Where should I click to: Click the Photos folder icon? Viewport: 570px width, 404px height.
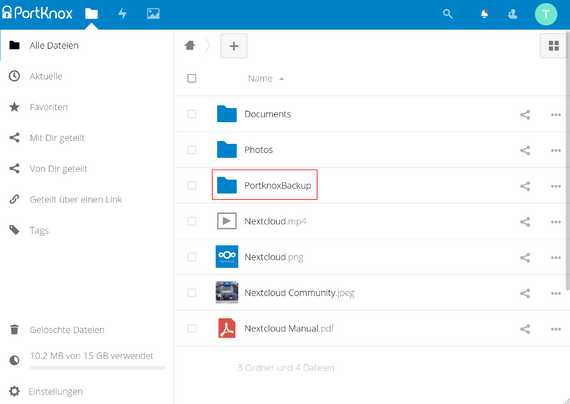[227, 149]
